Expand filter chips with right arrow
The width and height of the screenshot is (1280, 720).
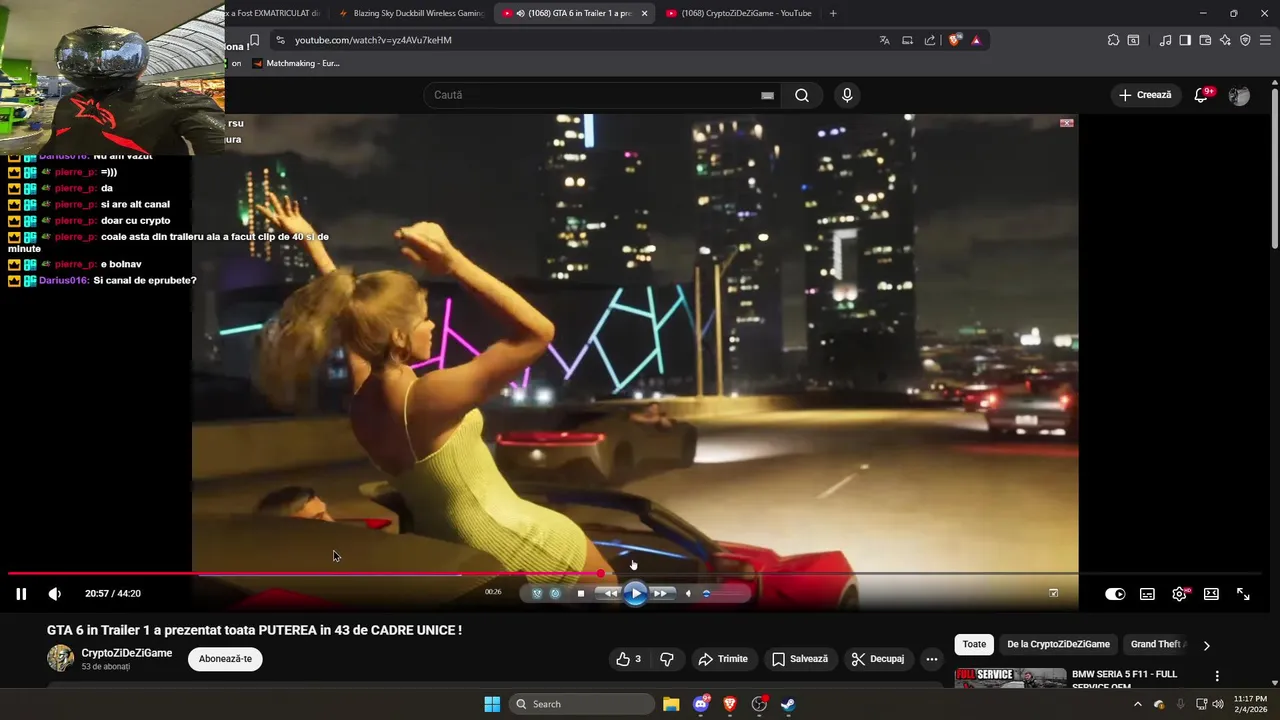[1206, 645]
